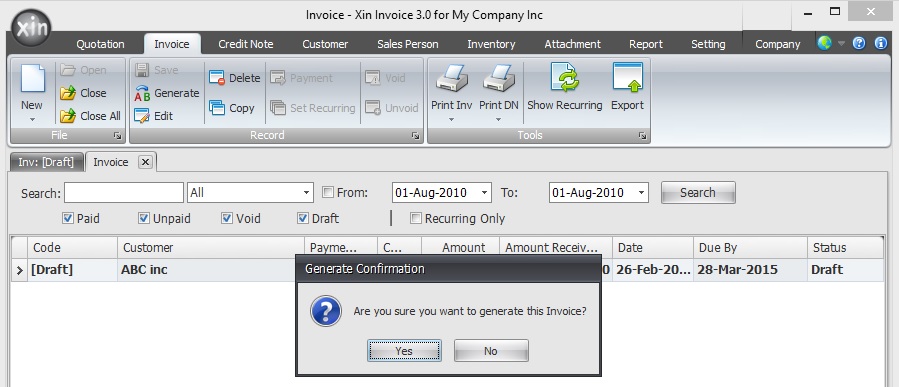Expand the New button dropdown arrow
Image resolution: width=899 pixels, height=387 pixels.
tap(32, 119)
